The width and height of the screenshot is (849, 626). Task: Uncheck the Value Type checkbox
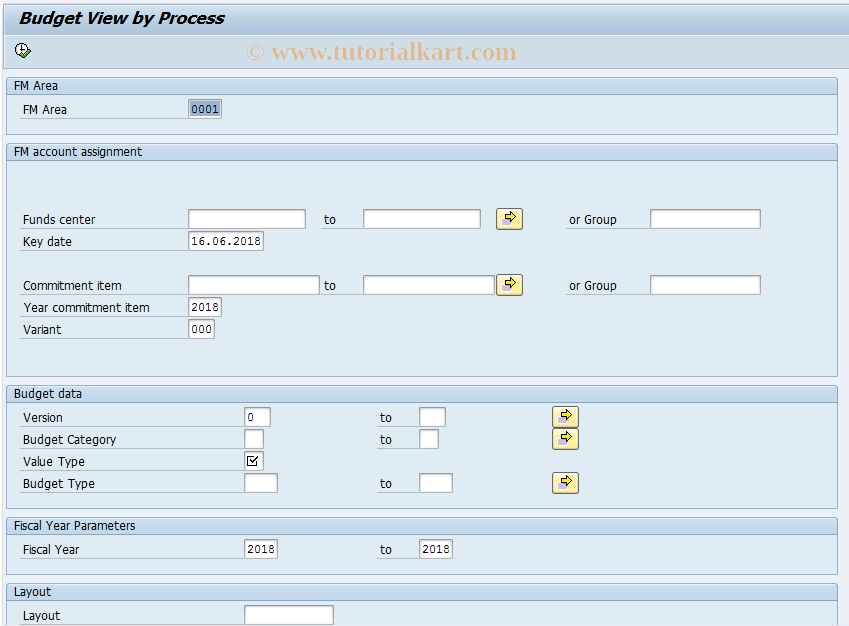click(x=253, y=461)
